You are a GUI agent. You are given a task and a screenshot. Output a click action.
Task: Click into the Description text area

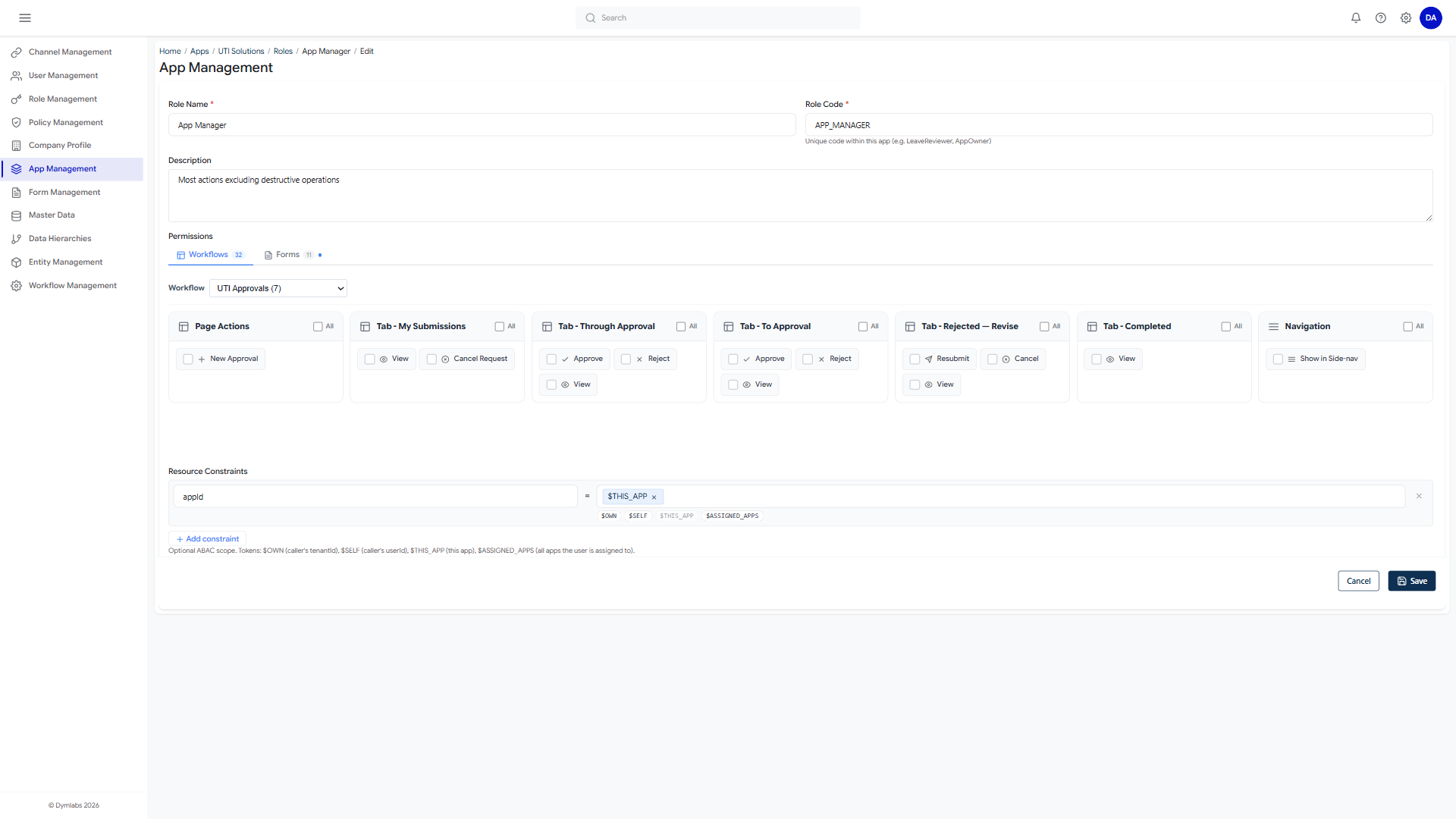pos(800,196)
